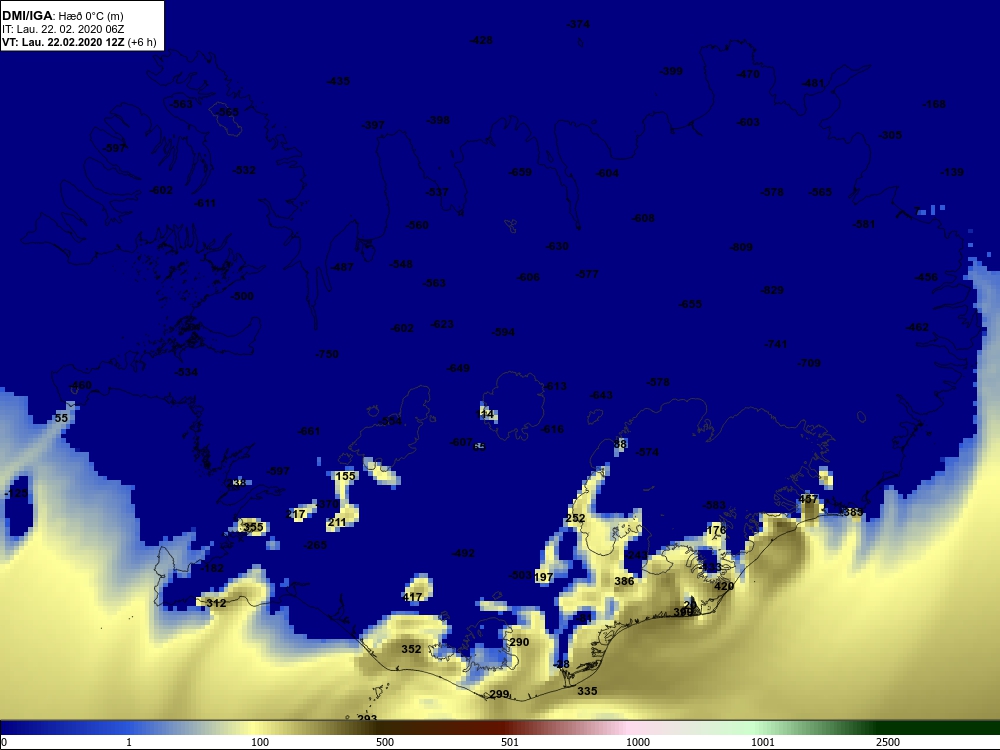Select the 'IT: Lau. 22. 02. 2020 06Z' line
Image resolution: width=1000 pixels, height=750 pixels.
pyautogui.click(x=62, y=29)
